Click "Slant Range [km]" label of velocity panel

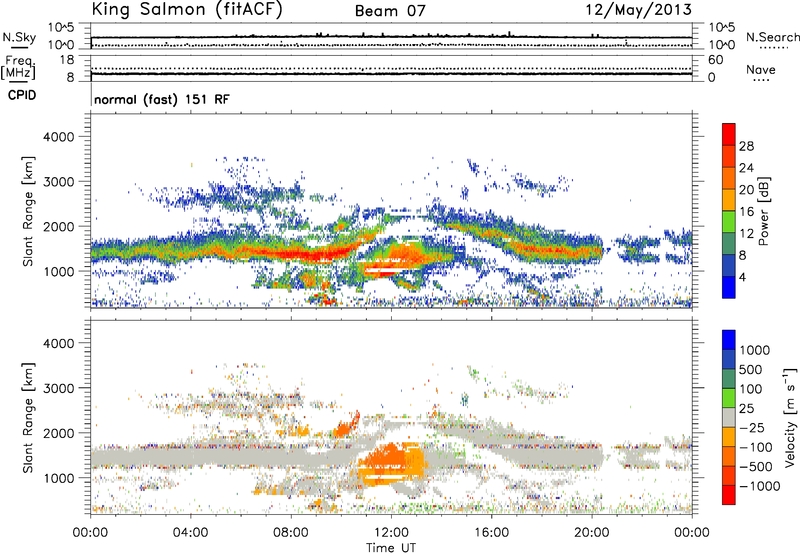click(x=28, y=417)
